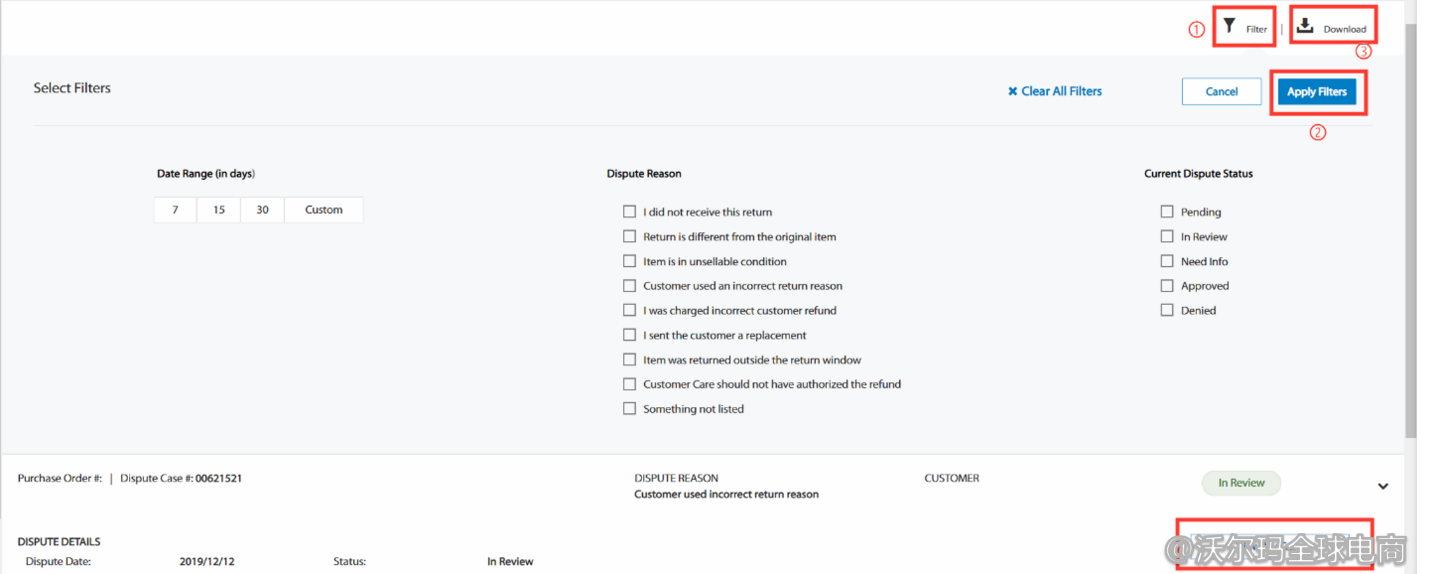Open the Custom date range option
Screen dimensions: 1429x574
324,210
